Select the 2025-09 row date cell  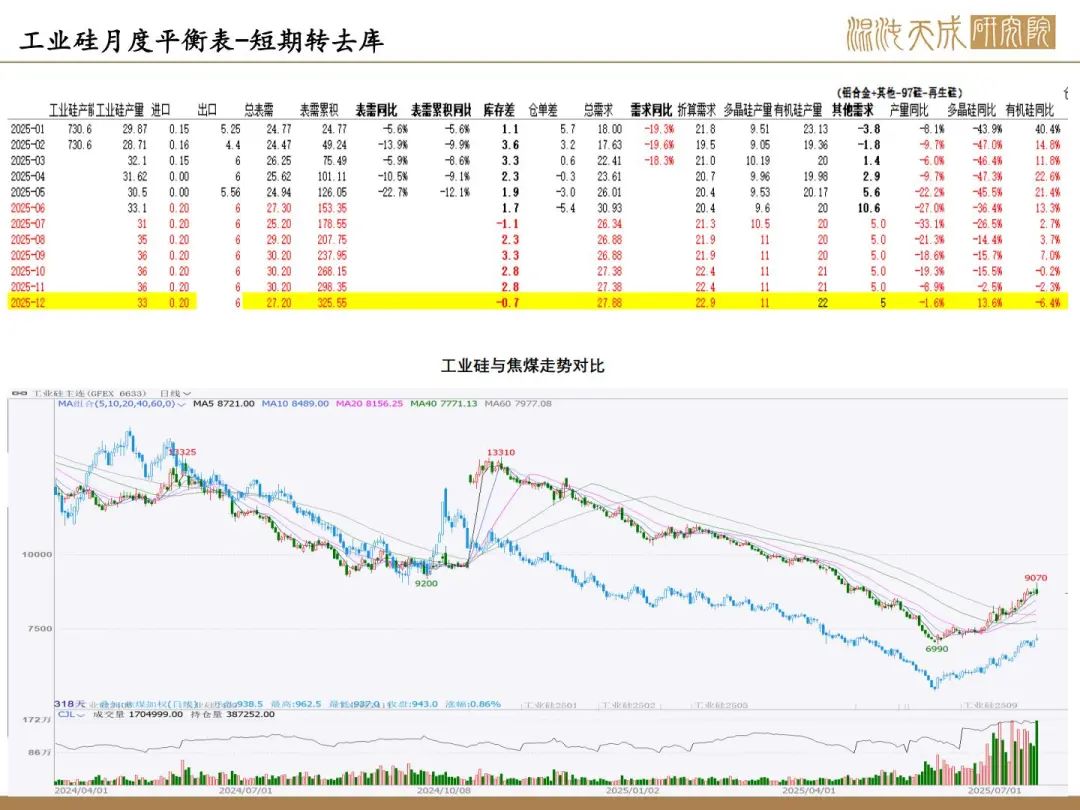point(28,256)
